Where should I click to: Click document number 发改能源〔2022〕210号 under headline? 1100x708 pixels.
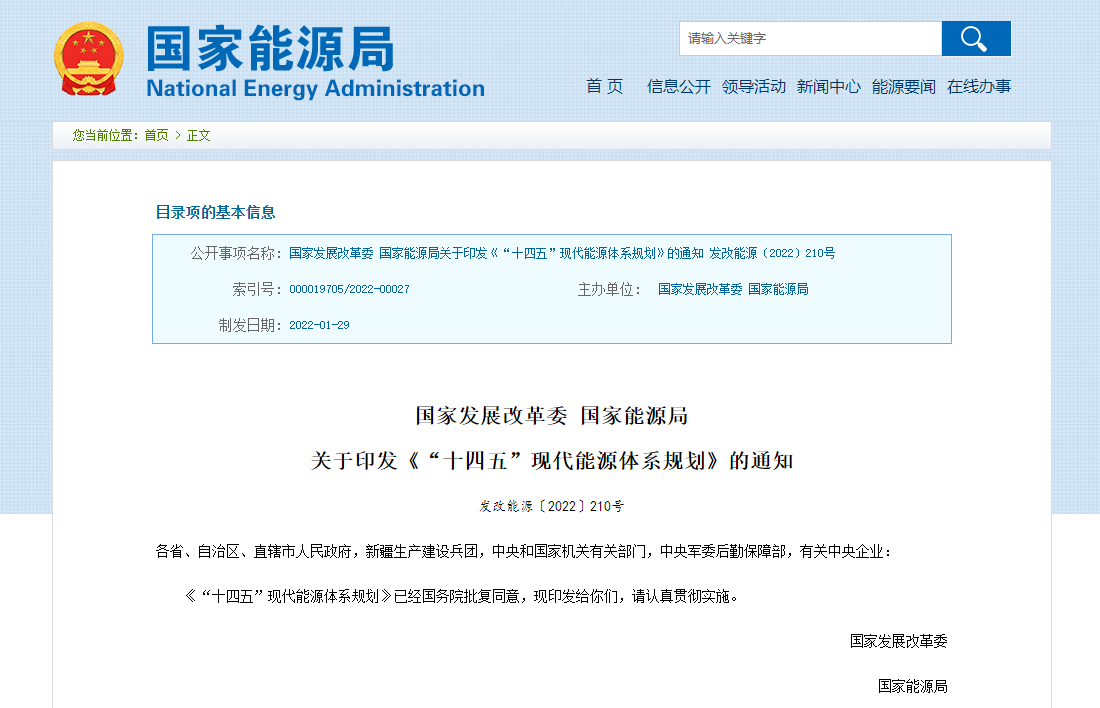[551, 506]
